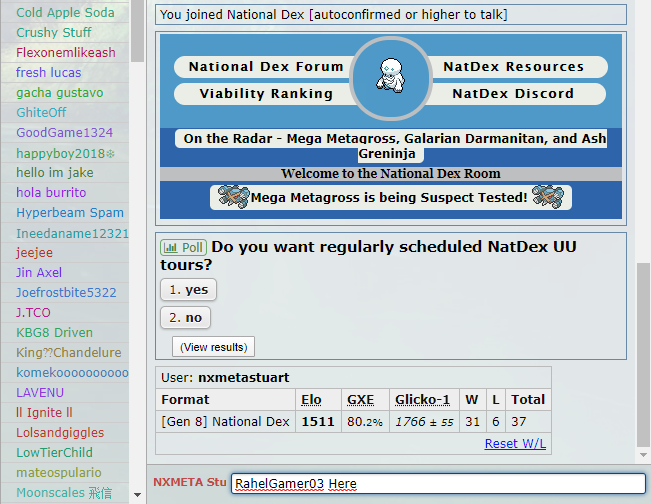Select user Hyperbeam Spam in user list
Screen dimensions: 651x504
pyautogui.click(x=70, y=213)
